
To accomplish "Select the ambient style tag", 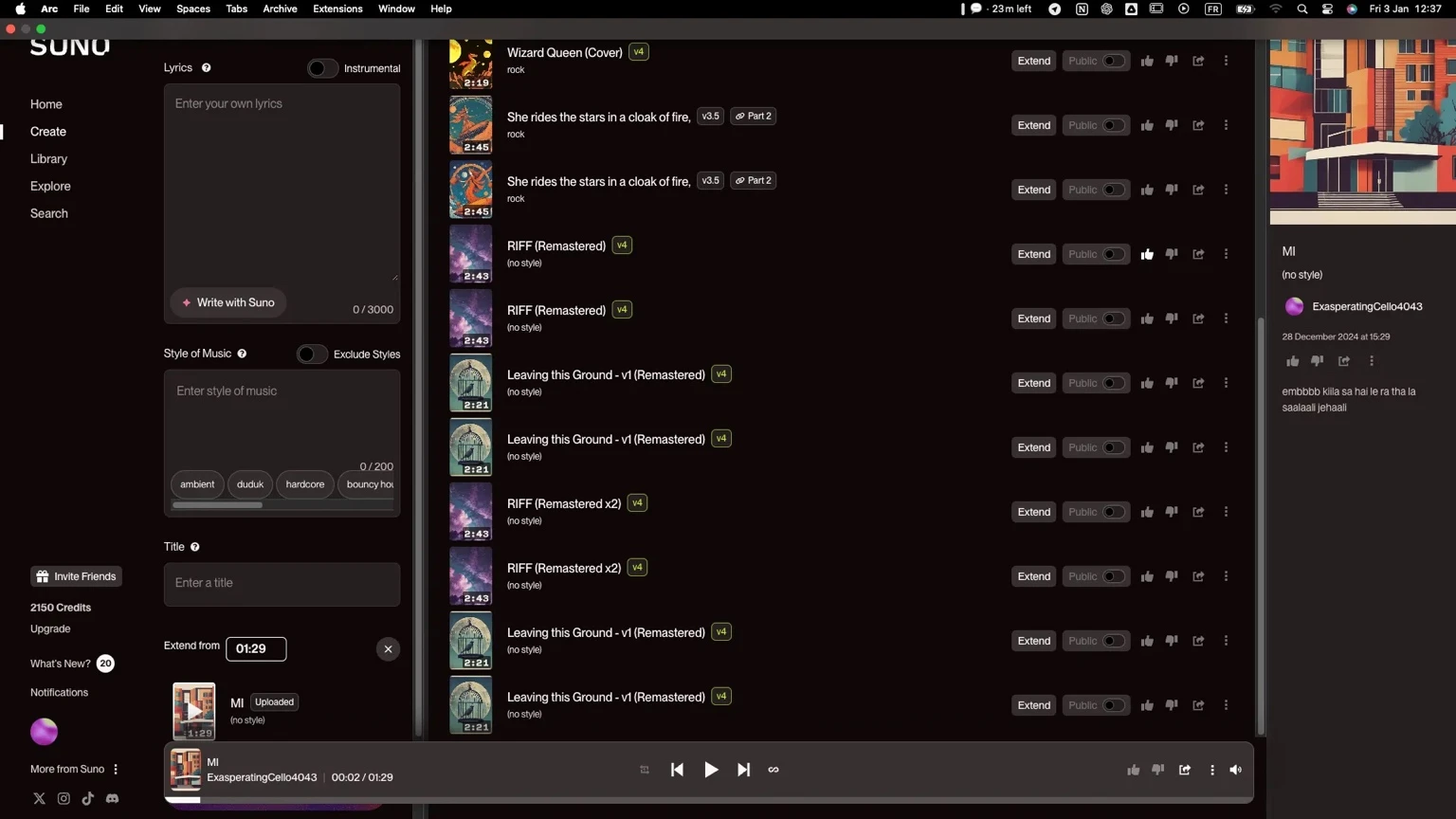I will tap(197, 484).
